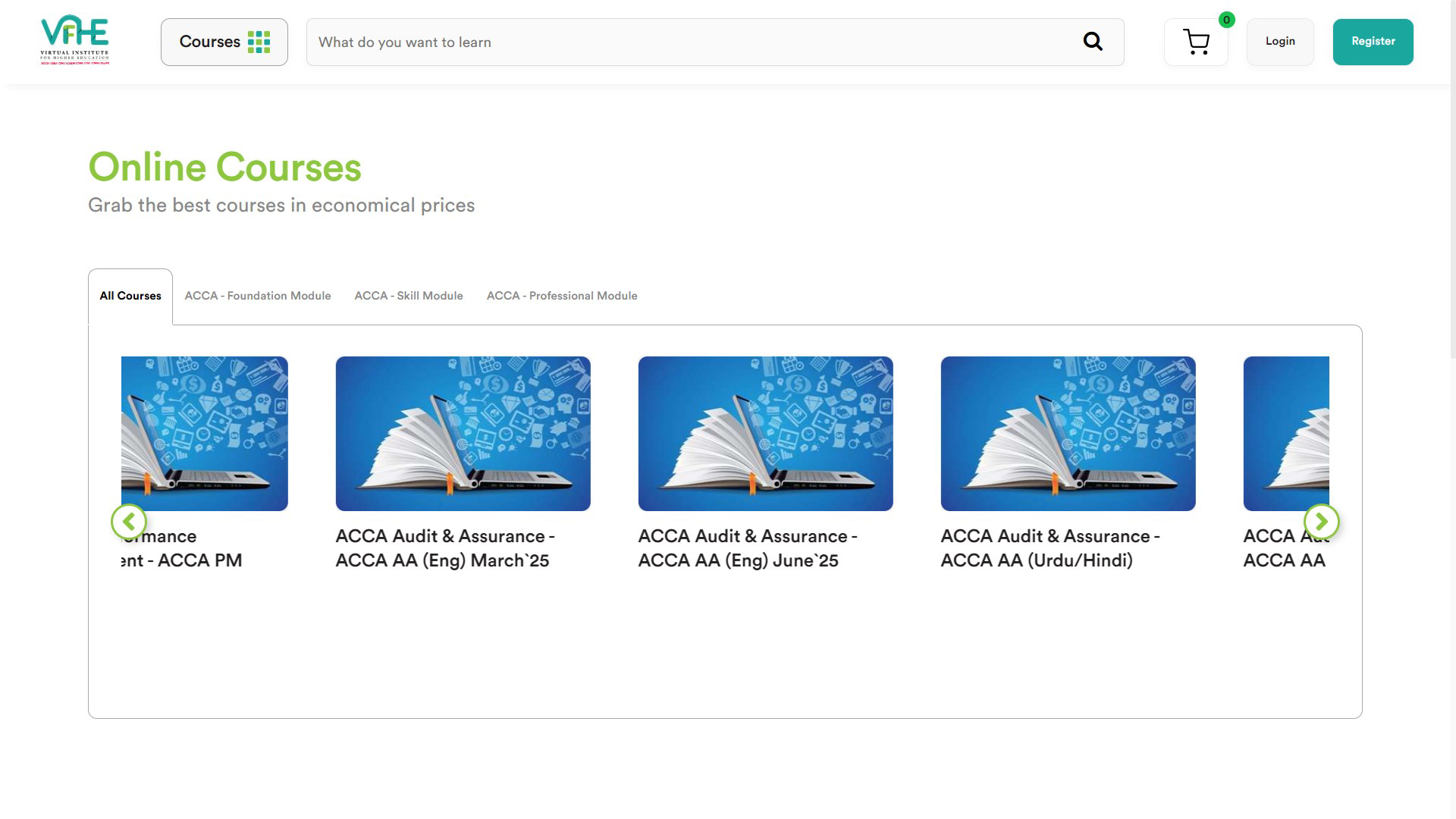Click the VIHE logo
The image size is (1456, 819).
click(x=74, y=41)
